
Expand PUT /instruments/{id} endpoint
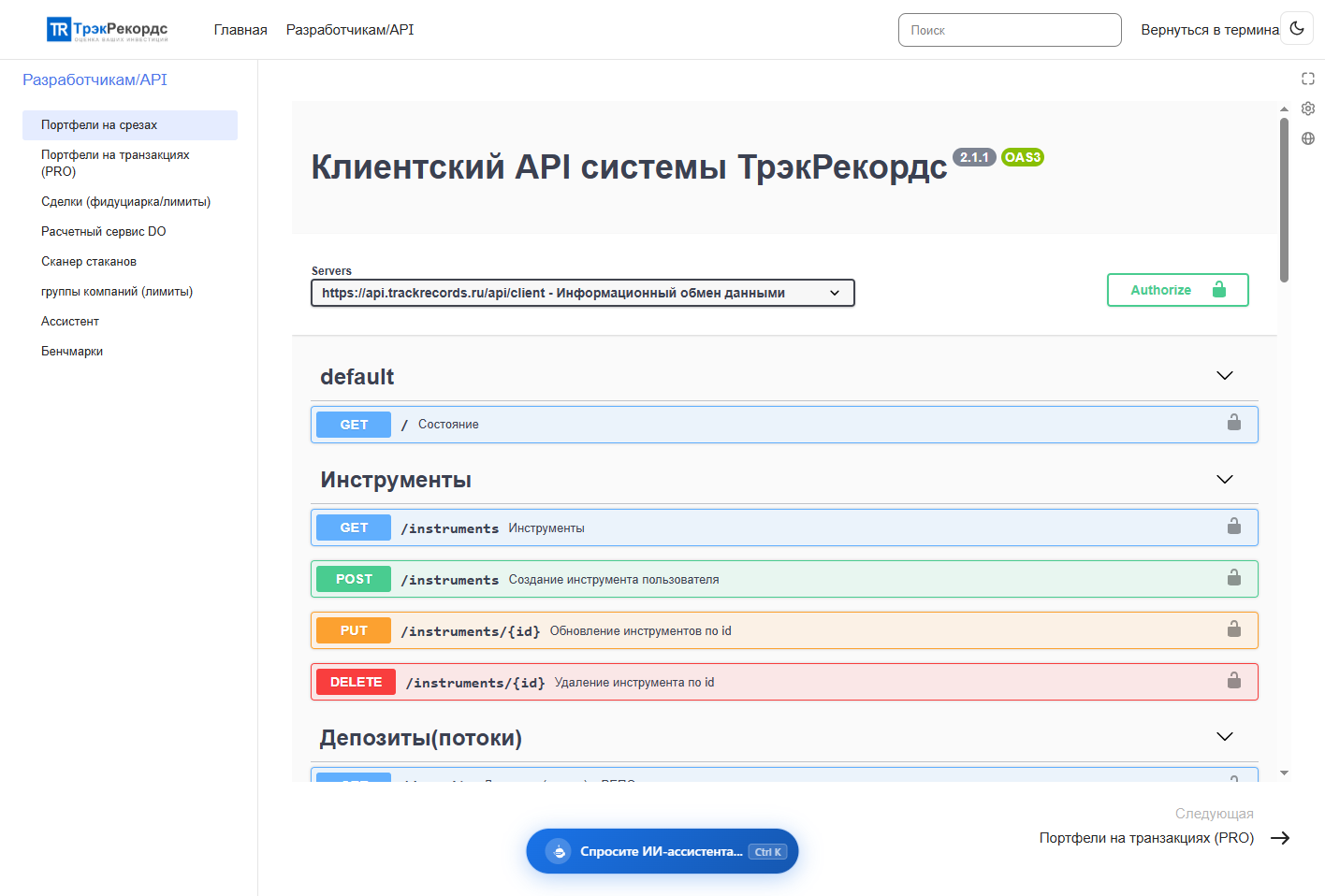pos(784,630)
